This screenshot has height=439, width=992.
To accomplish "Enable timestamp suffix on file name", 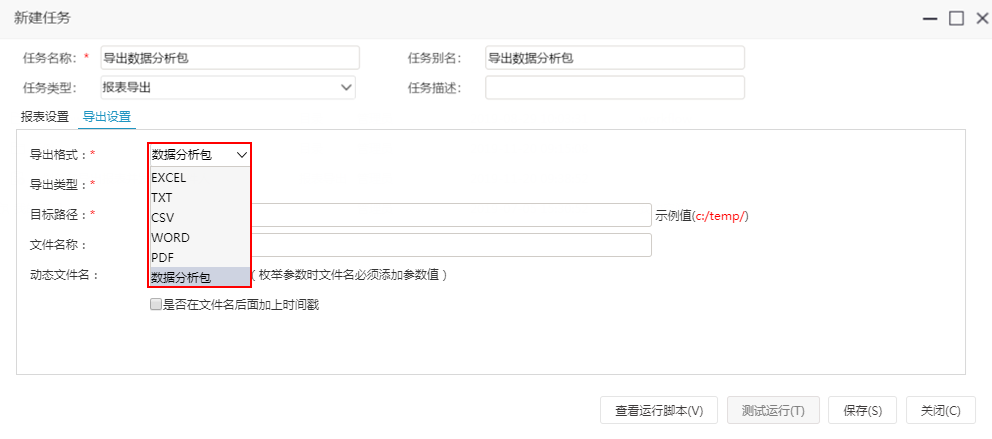I will point(156,305).
